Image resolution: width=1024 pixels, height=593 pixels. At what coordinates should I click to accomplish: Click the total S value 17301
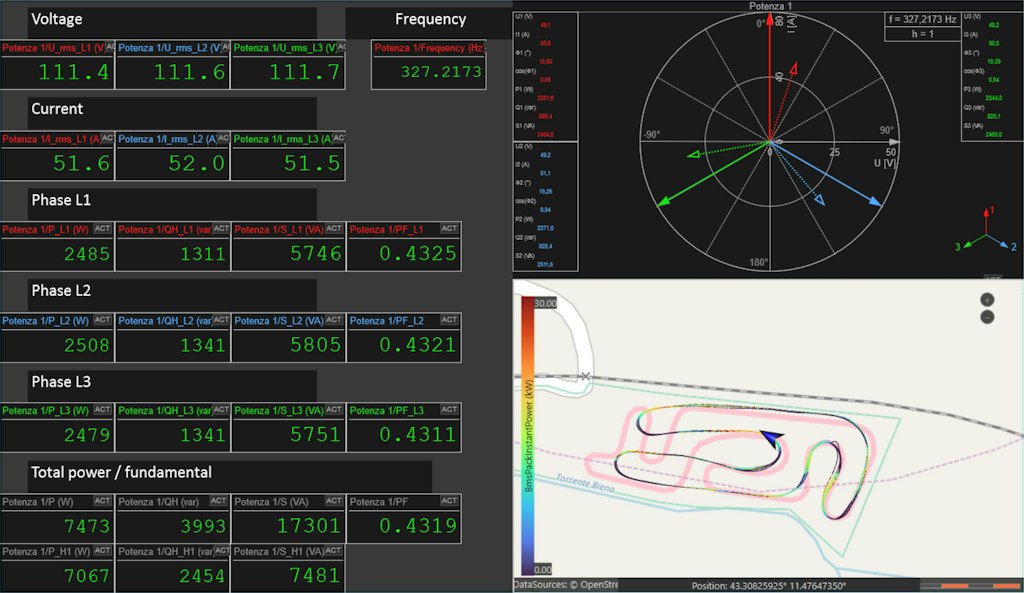click(x=309, y=526)
